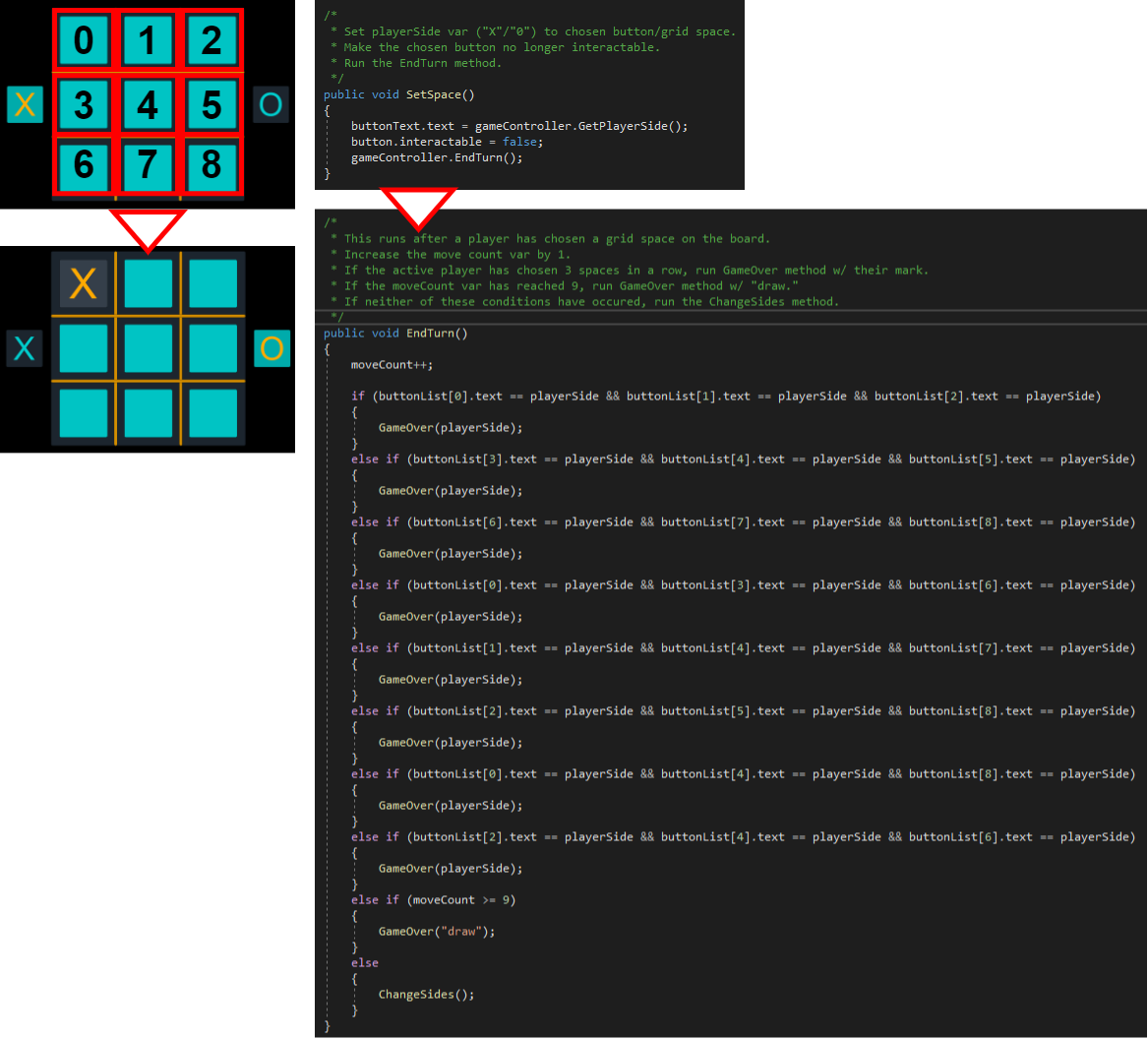Screen dimensions: 1148x1039
Task: Click grid space 3 on the upper board
Action: coord(84,104)
